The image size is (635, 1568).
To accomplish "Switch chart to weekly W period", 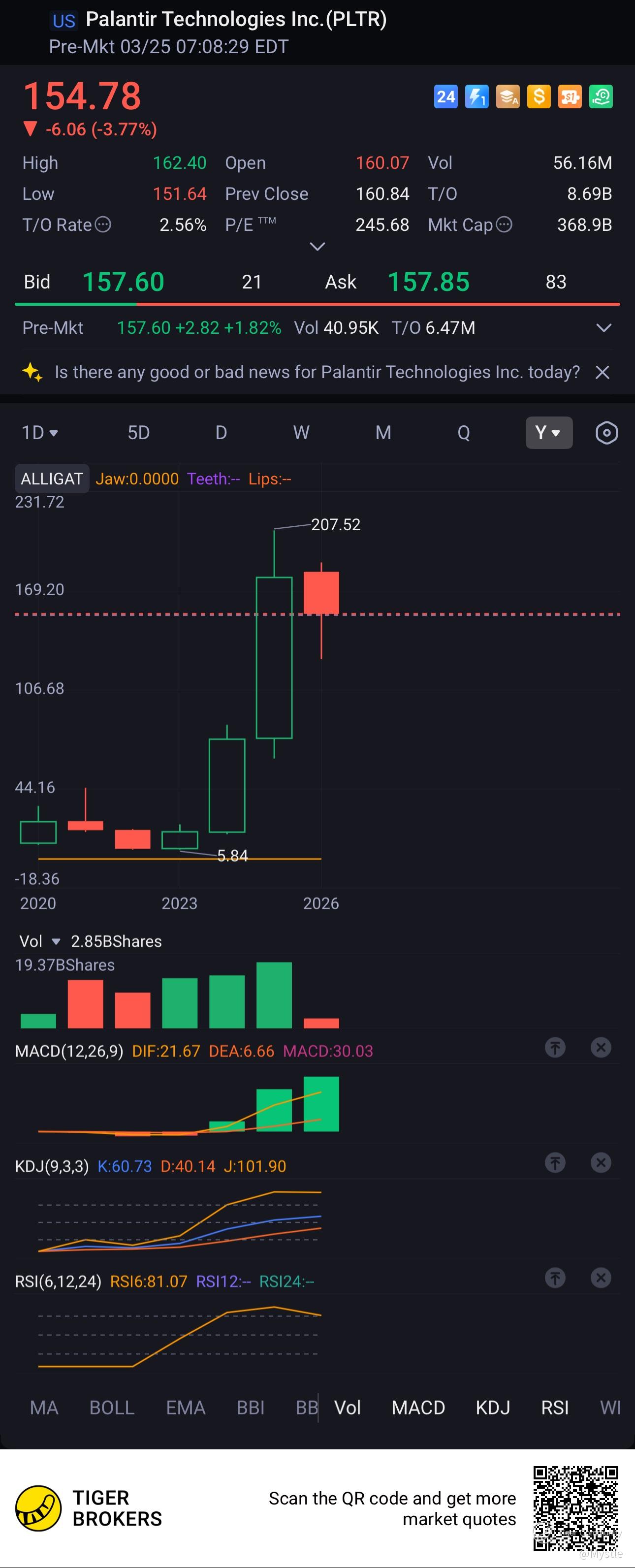I will [301, 433].
